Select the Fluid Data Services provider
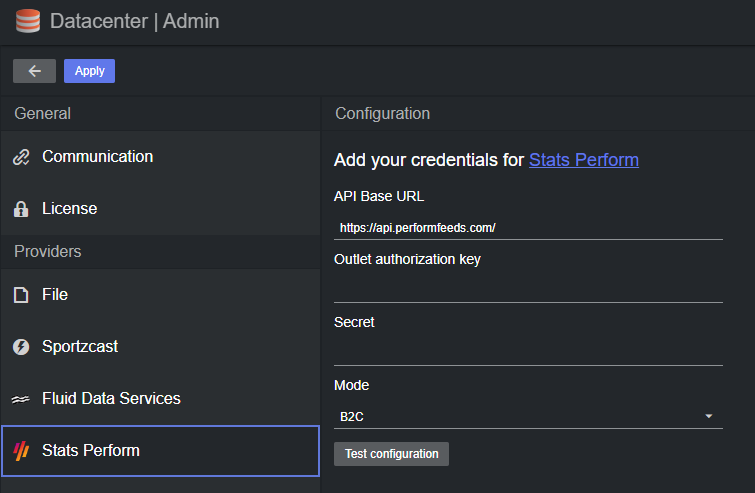 click(160, 399)
